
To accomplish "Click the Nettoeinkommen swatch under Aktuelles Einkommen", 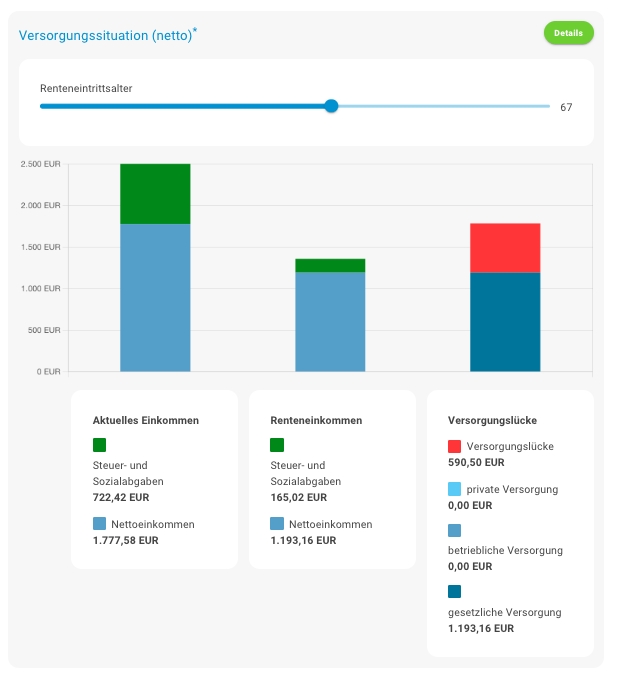I will (99, 523).
